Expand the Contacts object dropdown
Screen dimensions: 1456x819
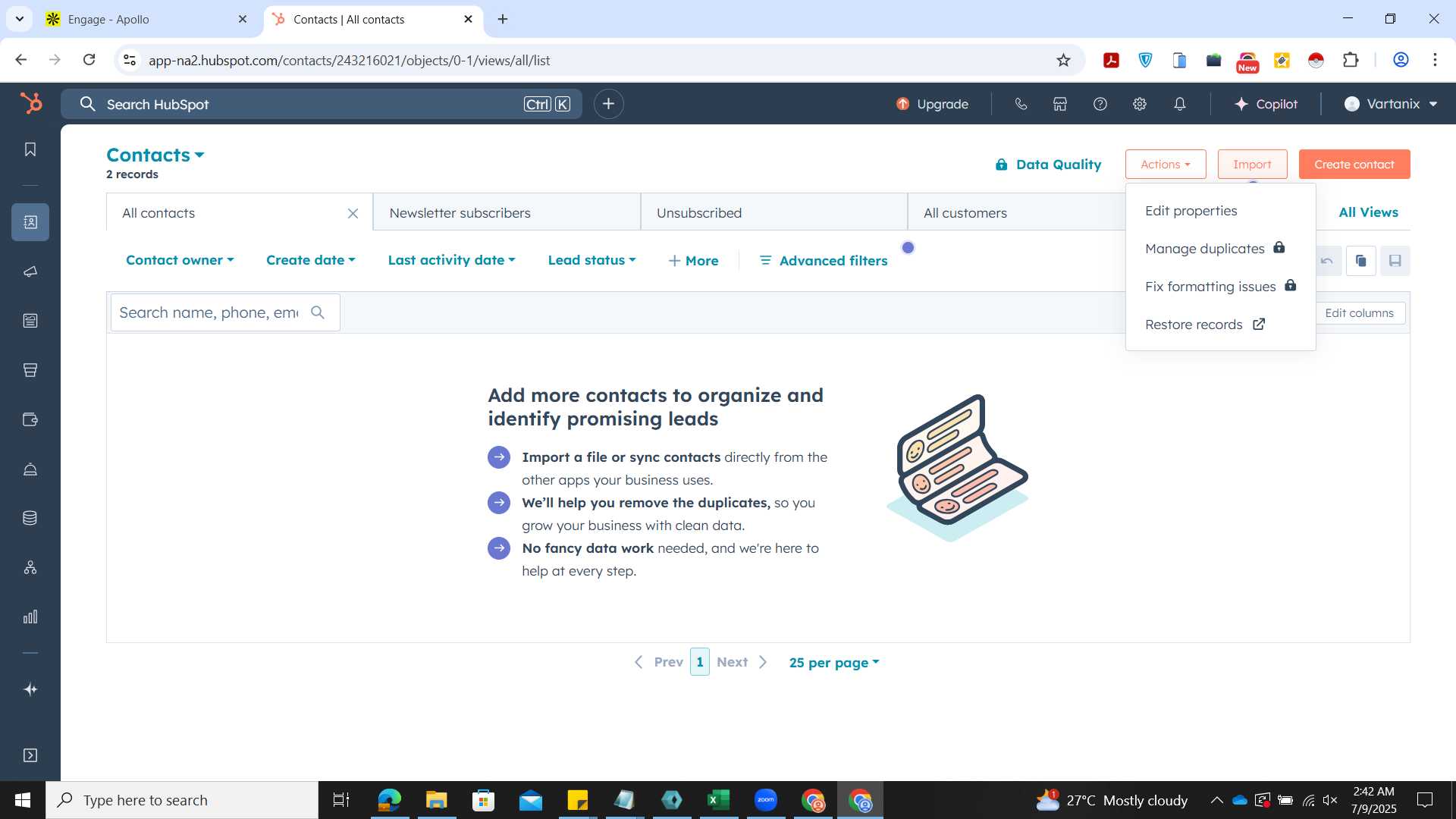(x=155, y=155)
